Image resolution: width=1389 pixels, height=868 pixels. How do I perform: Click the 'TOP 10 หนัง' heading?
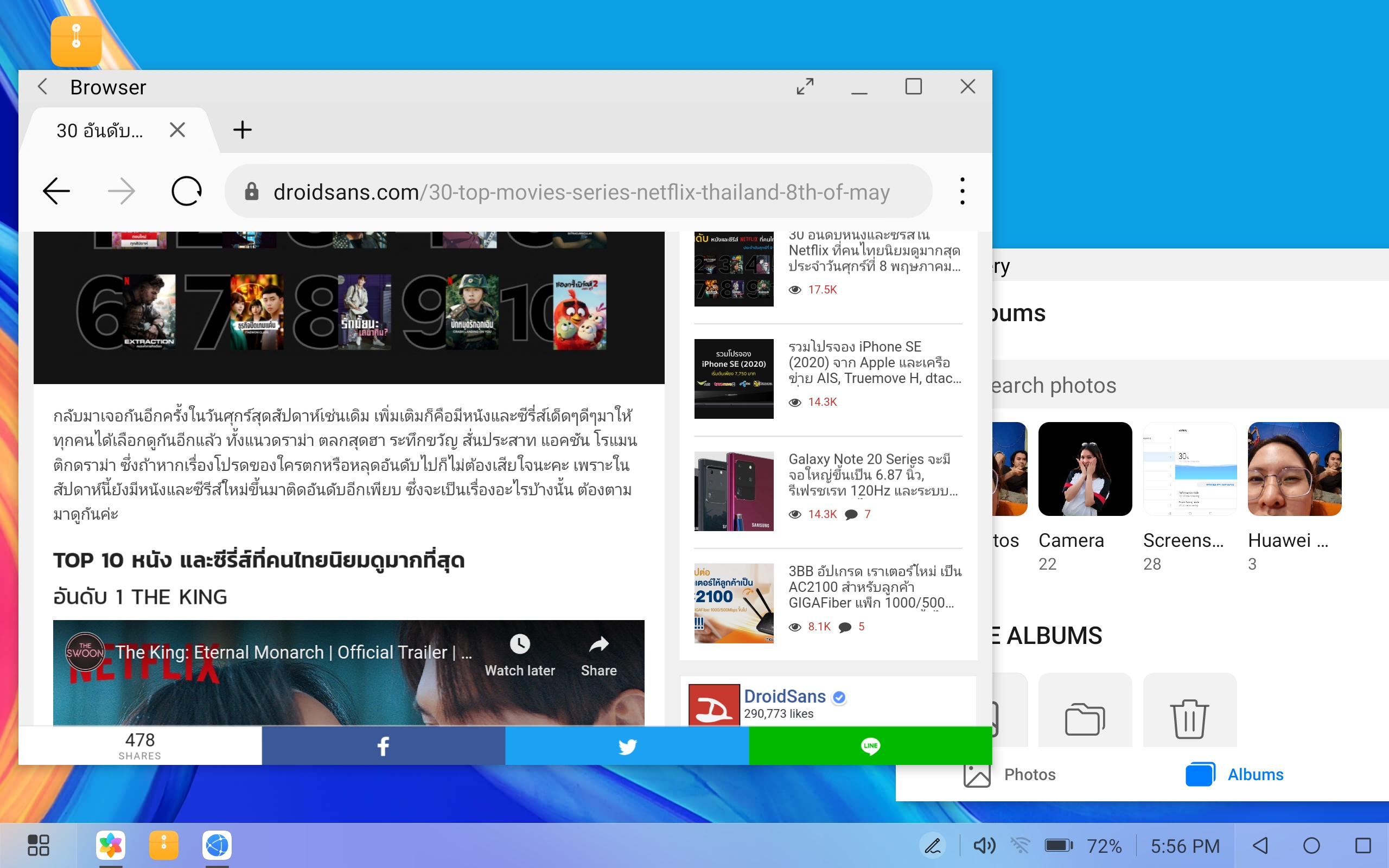[x=258, y=560]
